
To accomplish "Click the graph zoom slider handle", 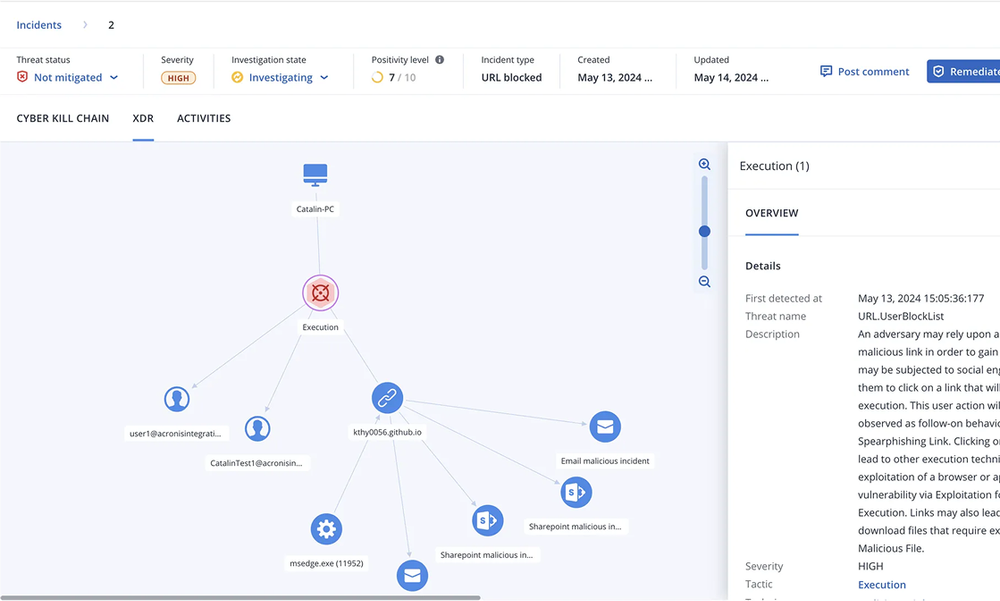I will (704, 231).
